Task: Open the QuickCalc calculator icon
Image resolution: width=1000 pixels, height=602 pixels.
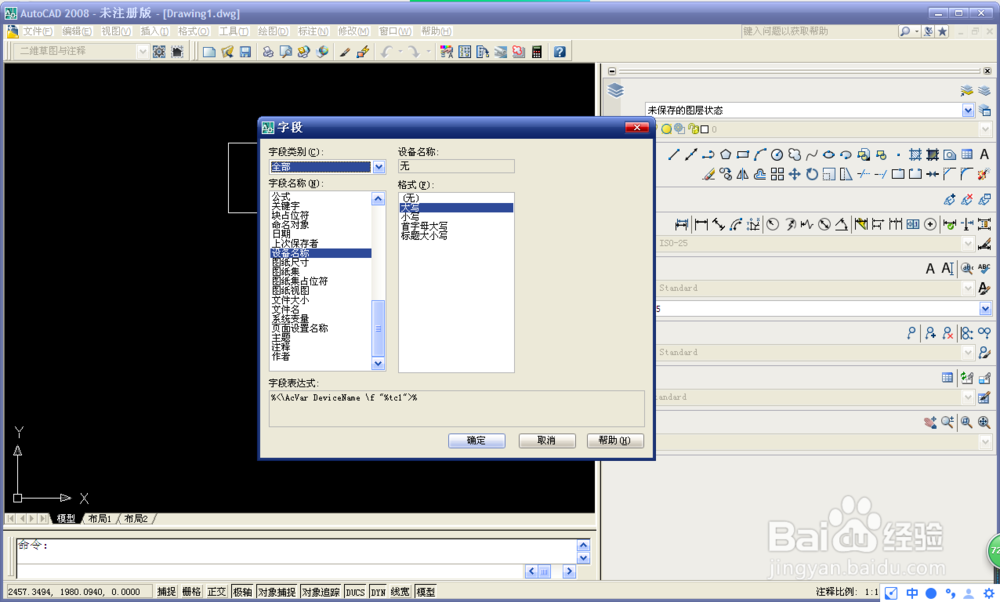Action: coord(536,52)
